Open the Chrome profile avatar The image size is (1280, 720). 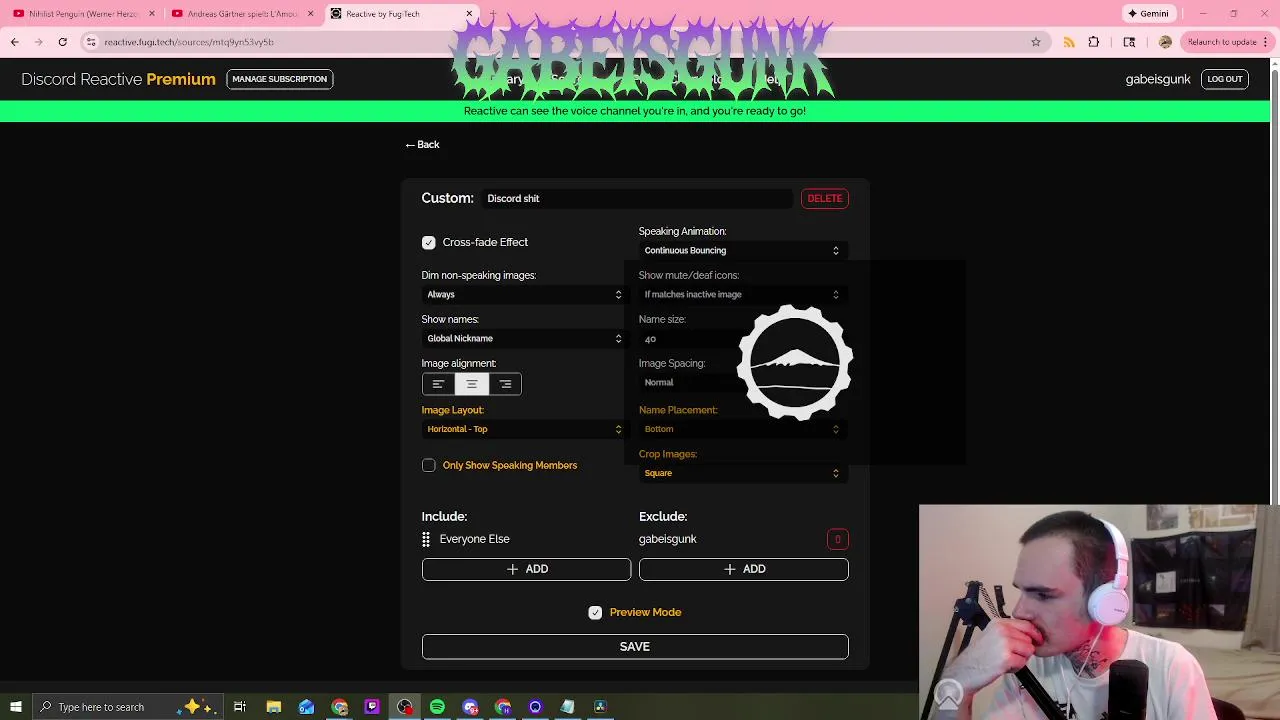click(x=1165, y=42)
